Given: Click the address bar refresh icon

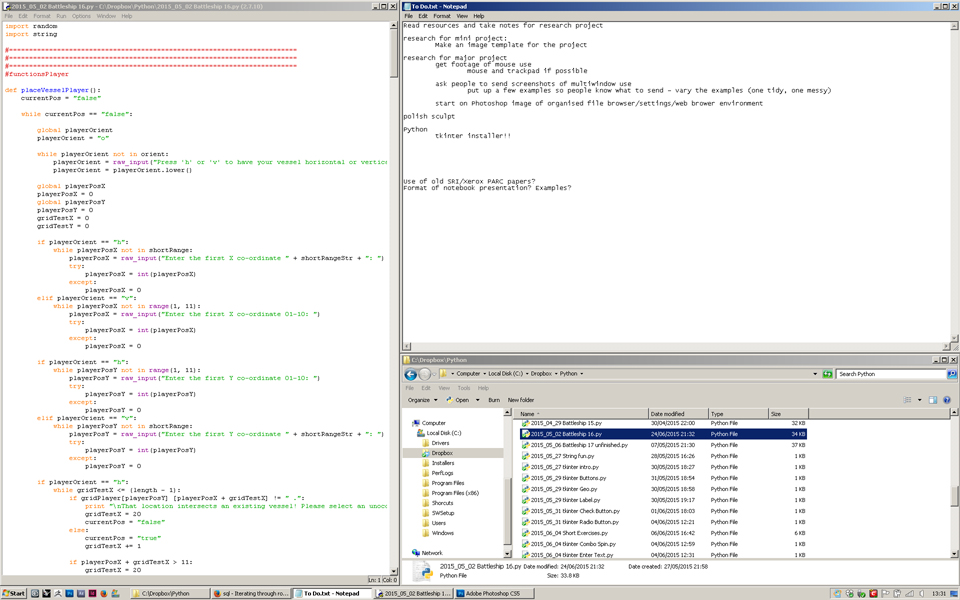Looking at the screenshot, I should tap(827, 374).
